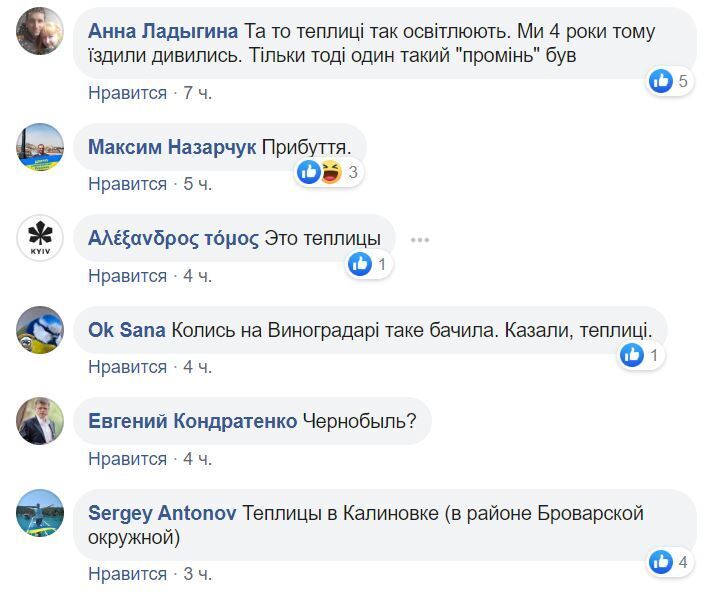Click like reaction on Sergey Antonov's comment

(661, 562)
